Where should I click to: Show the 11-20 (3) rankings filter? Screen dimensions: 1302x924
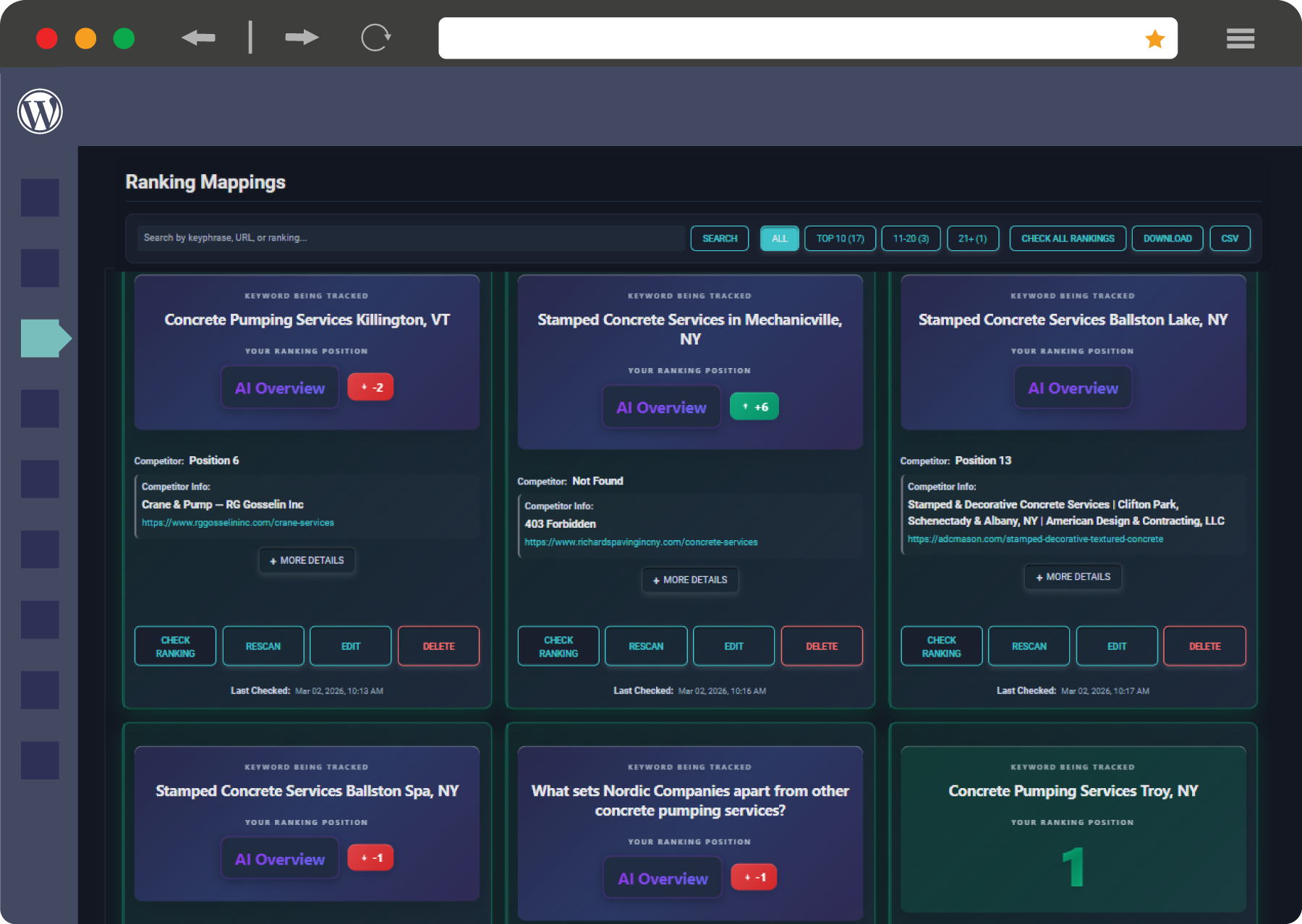tap(911, 239)
